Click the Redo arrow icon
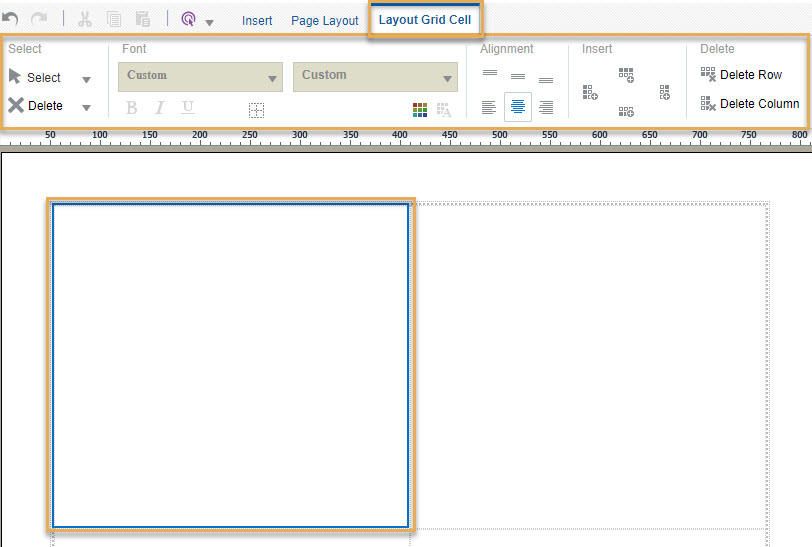The width and height of the screenshot is (812, 547). pos(39,19)
